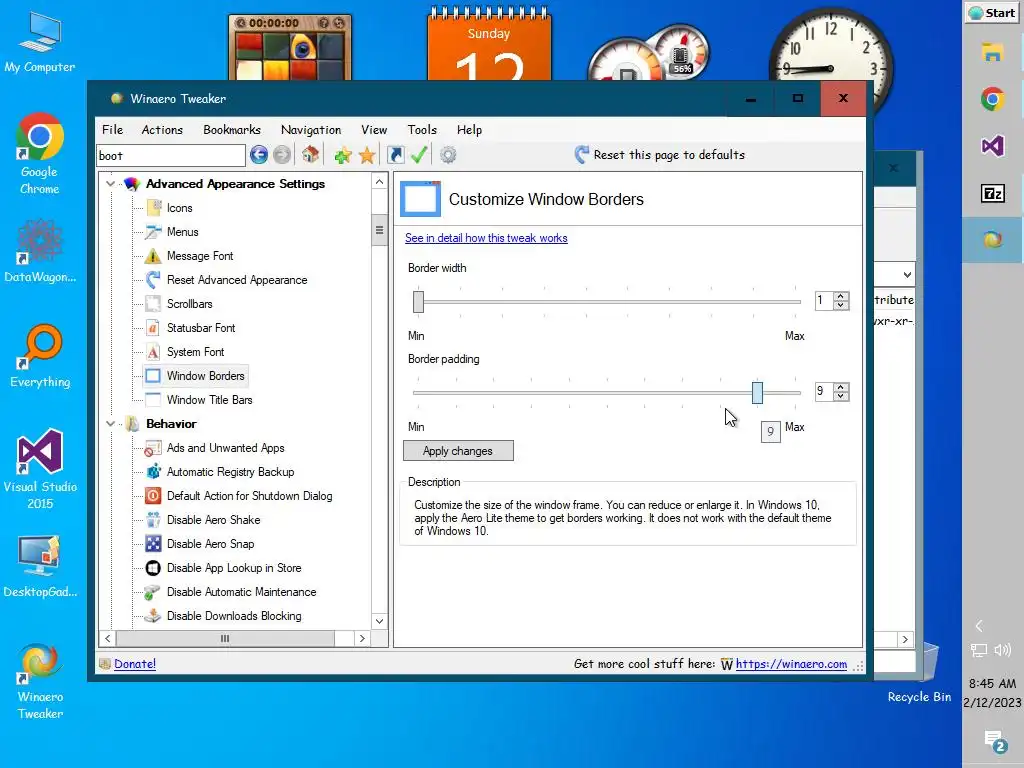Open System Font settings
The height and width of the screenshot is (768, 1024).
click(195, 352)
